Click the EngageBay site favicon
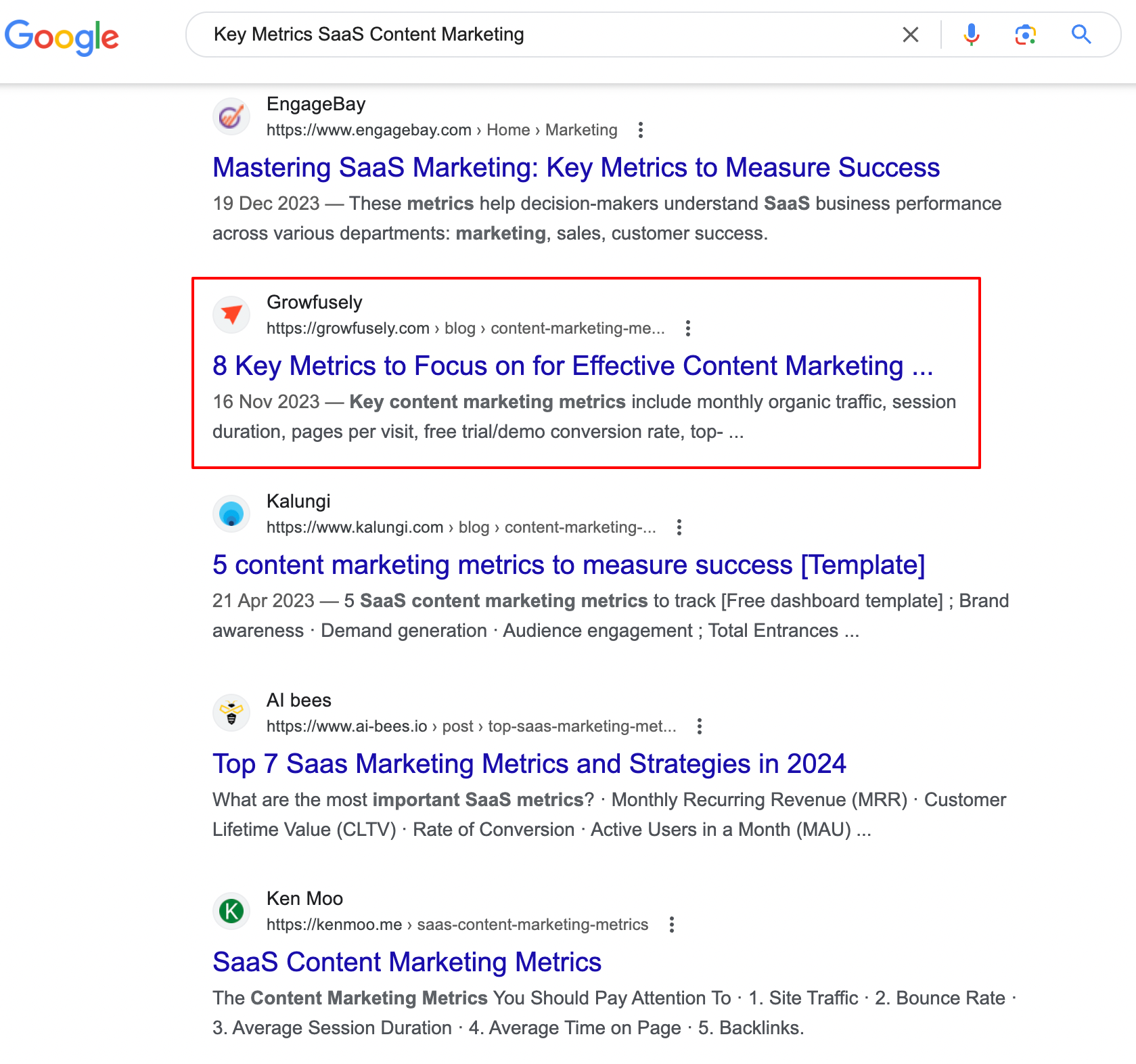Image resolution: width=1136 pixels, height=1064 pixels. 231,116
